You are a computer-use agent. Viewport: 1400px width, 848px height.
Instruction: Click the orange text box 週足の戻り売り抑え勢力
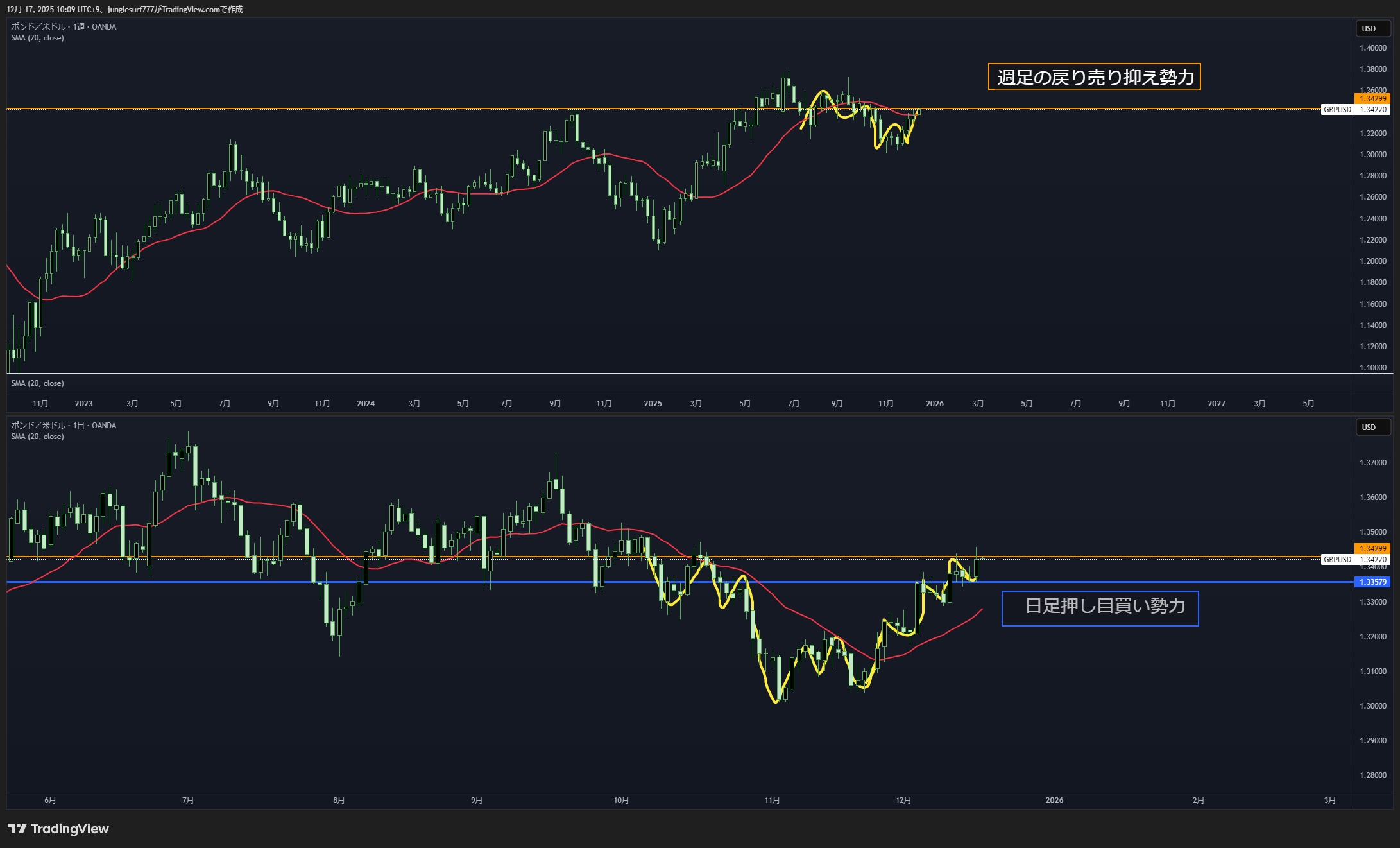[1094, 77]
